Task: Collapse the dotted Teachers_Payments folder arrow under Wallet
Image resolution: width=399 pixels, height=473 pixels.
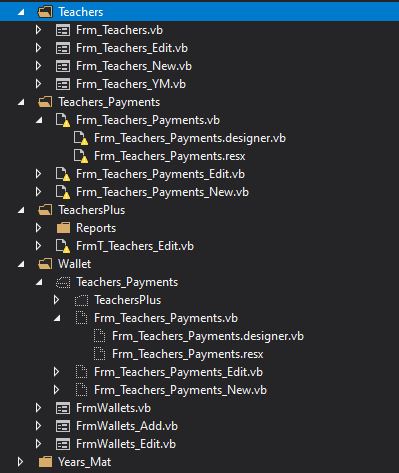Action: pos(39,282)
